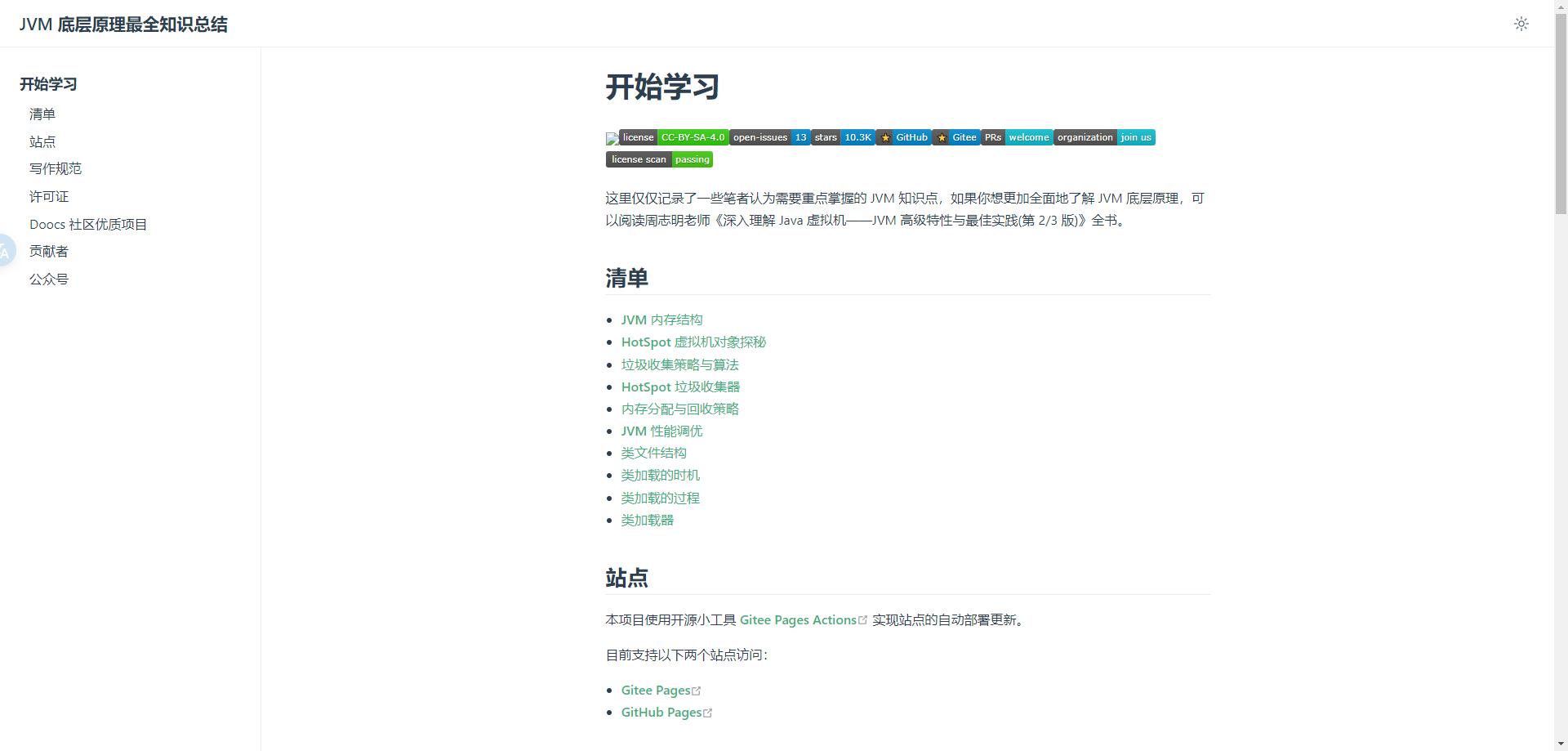Viewport: 1568px width, 751px height.
Task: Open the GitHub Pages external link
Action: [x=661, y=713]
